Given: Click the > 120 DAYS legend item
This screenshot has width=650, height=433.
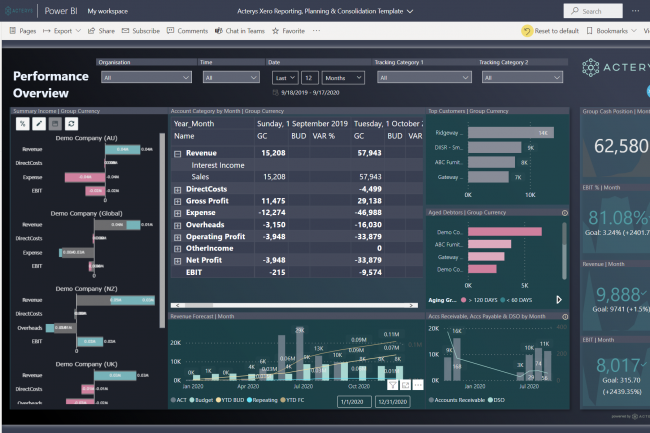Looking at the screenshot, I should click(479, 300).
